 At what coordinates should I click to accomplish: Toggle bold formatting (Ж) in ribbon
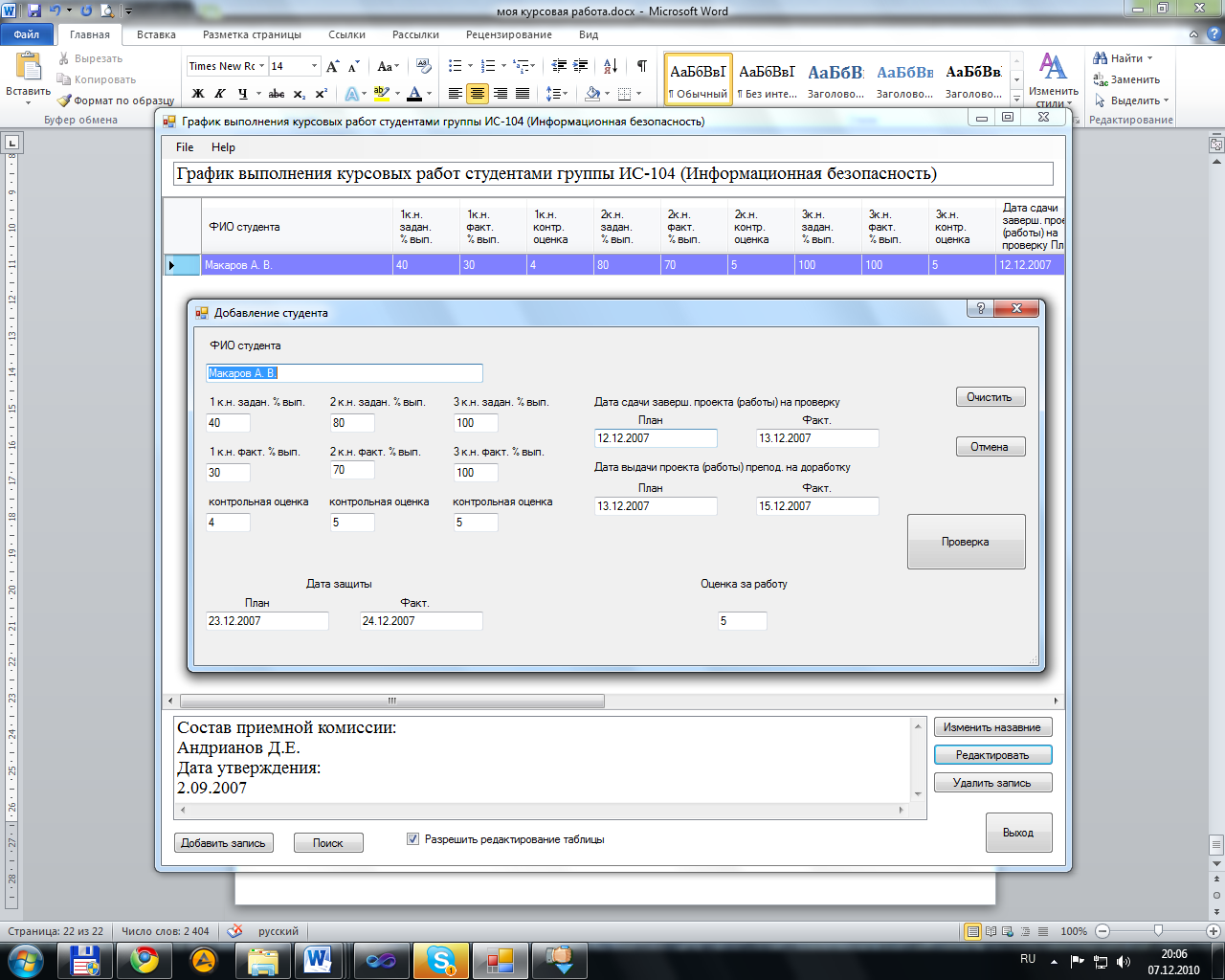pyautogui.click(x=198, y=94)
